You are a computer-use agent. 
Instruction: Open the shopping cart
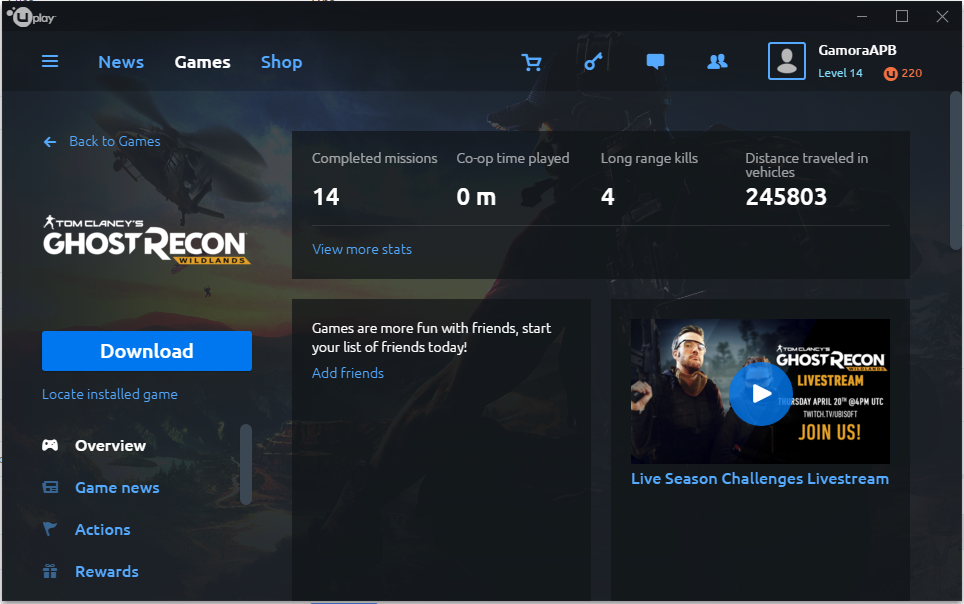point(532,62)
